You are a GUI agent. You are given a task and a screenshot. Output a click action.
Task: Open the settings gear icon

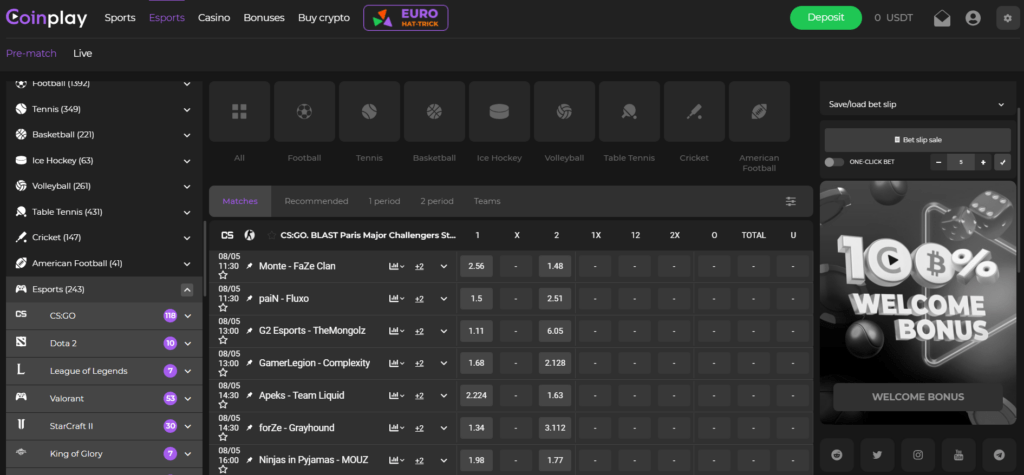pos(1007,18)
